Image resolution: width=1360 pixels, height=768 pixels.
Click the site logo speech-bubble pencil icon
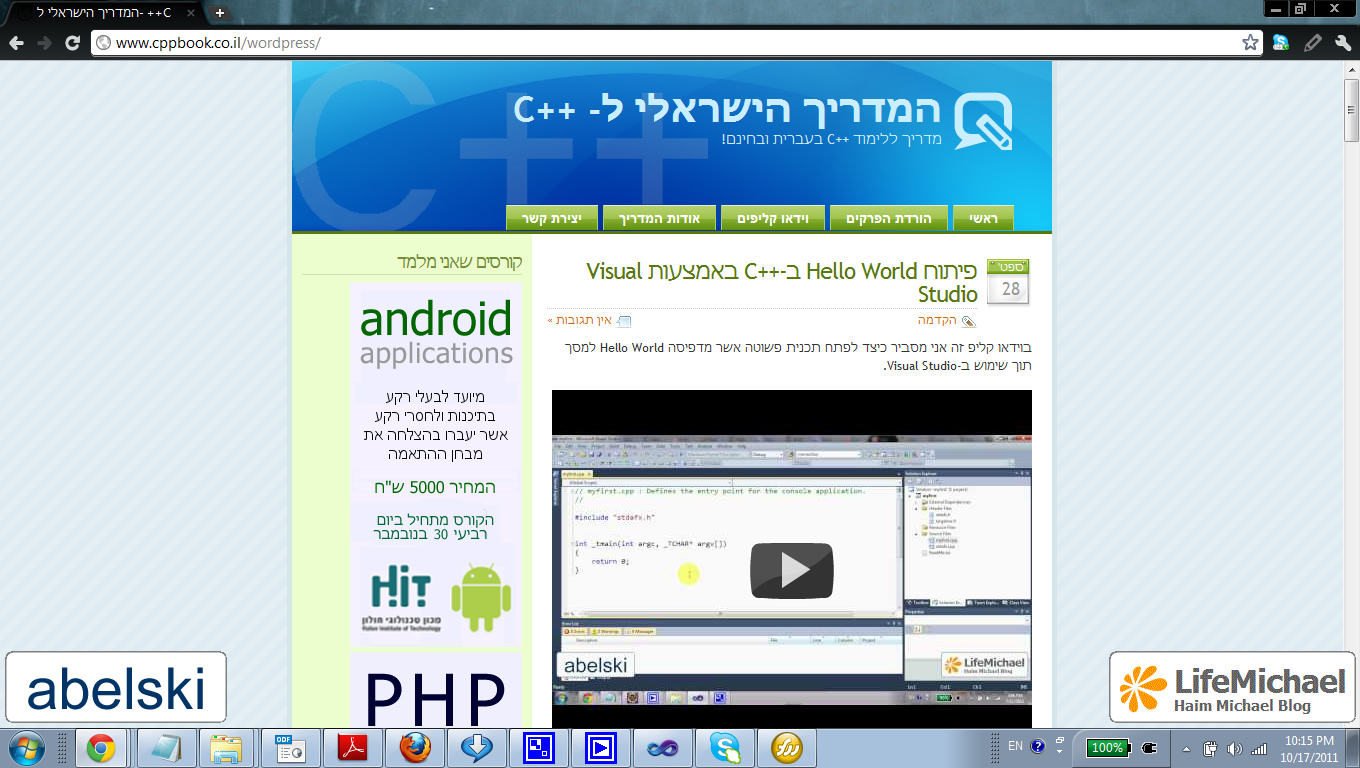(983, 121)
